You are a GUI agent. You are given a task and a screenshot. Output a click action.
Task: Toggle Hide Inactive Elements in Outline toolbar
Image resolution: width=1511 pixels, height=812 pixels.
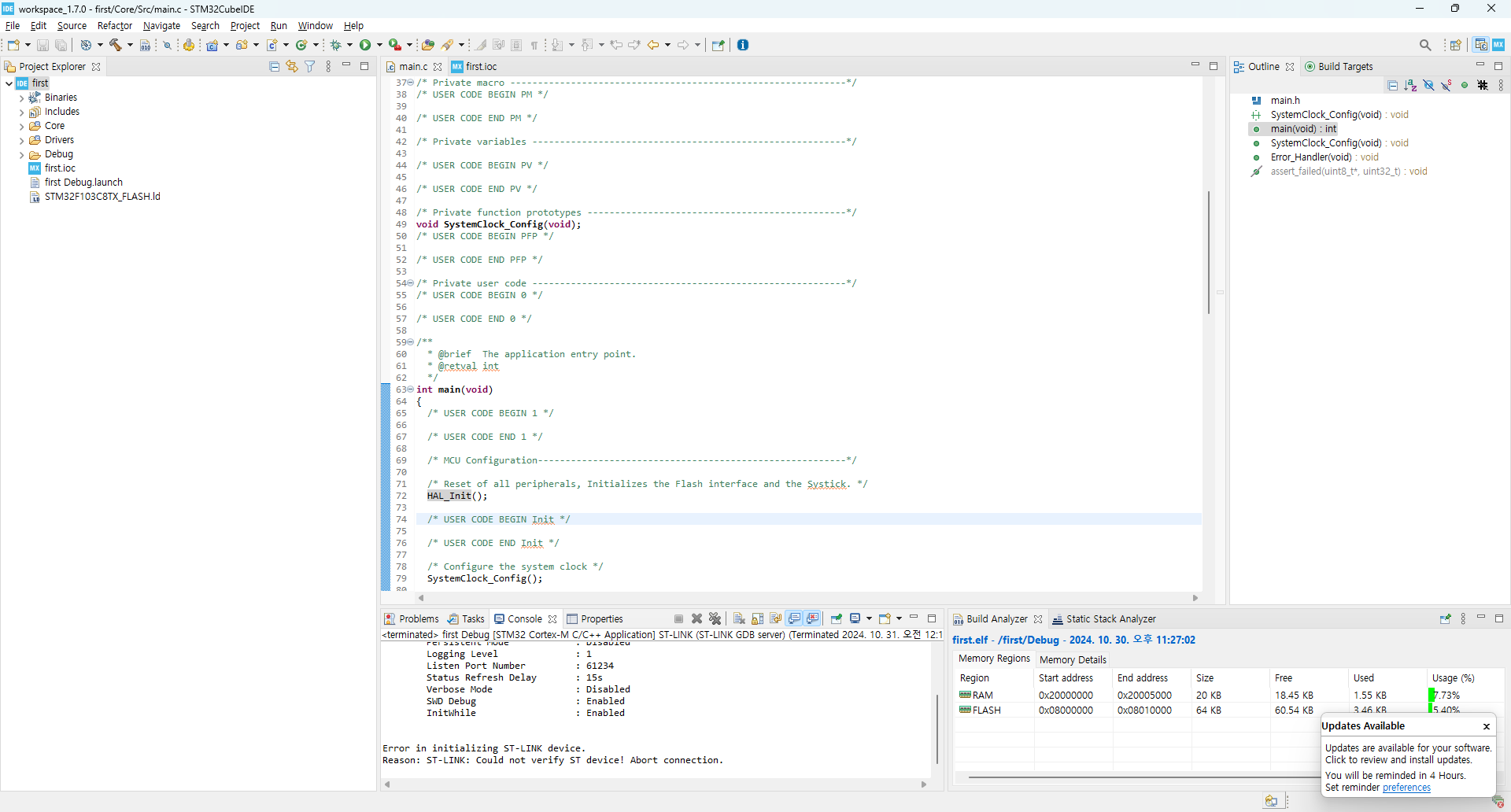click(x=1483, y=85)
